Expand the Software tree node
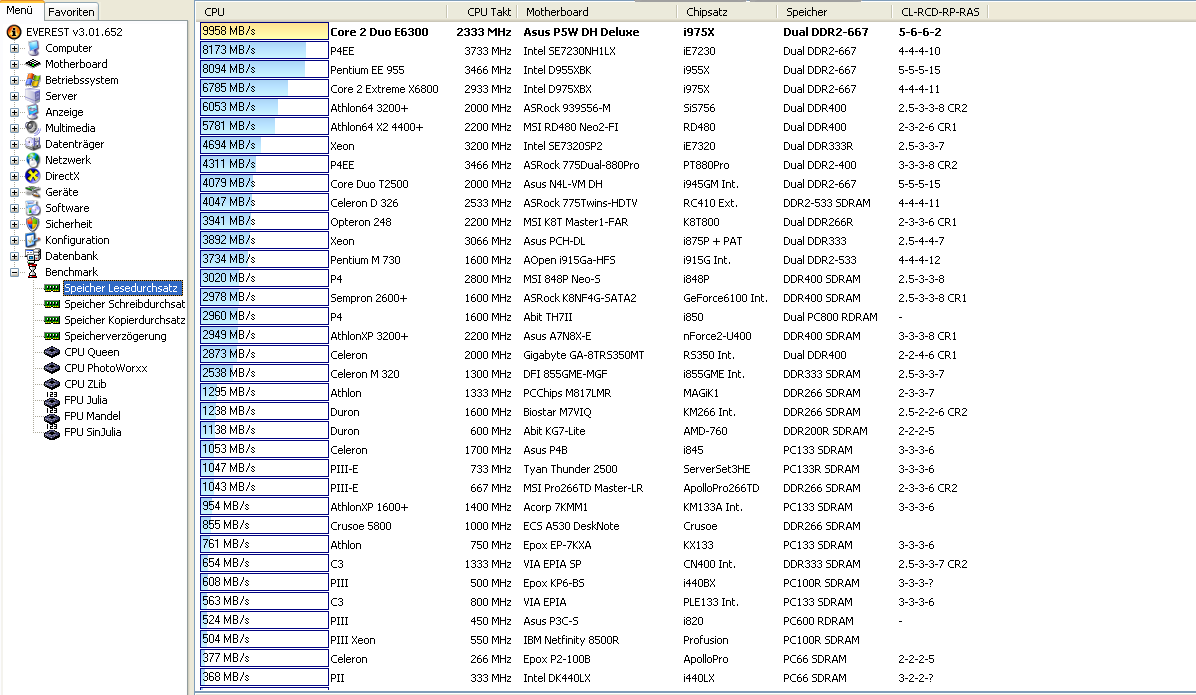This screenshot has height=695, width=1196. [14, 208]
